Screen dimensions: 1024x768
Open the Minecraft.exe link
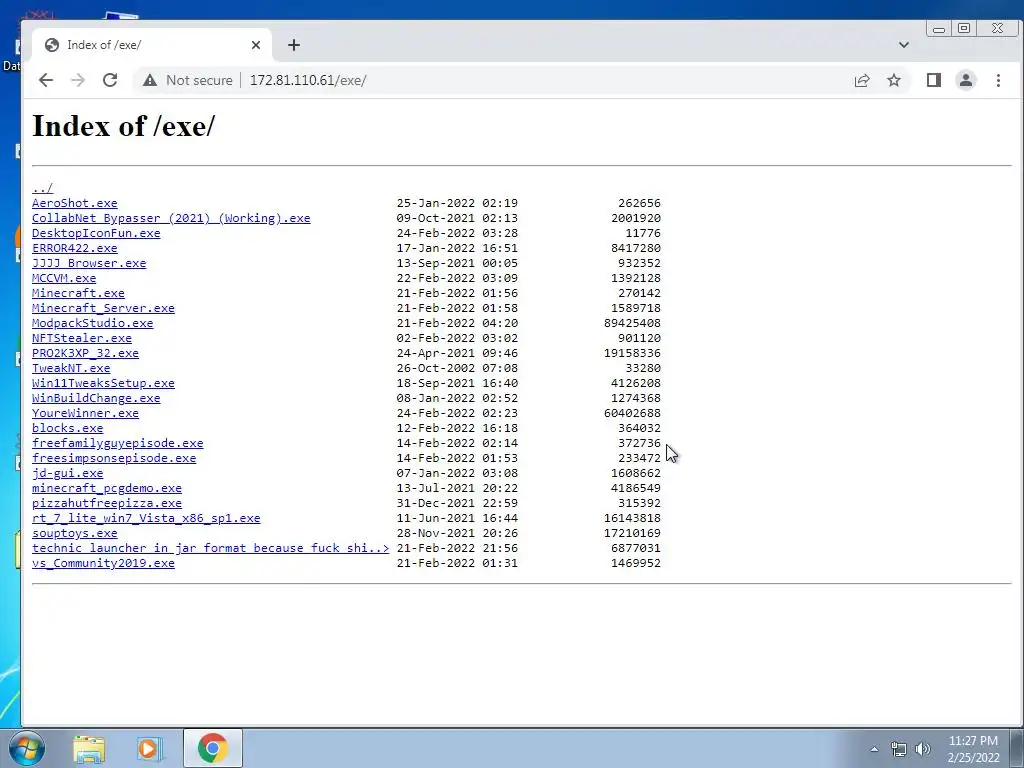click(x=78, y=293)
